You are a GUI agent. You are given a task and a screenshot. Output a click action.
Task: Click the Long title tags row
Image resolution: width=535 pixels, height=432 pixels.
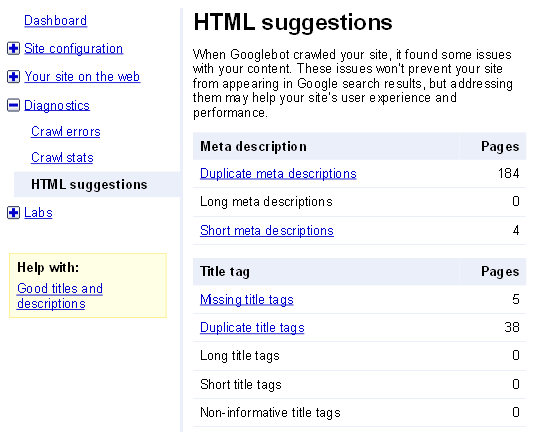359,356
